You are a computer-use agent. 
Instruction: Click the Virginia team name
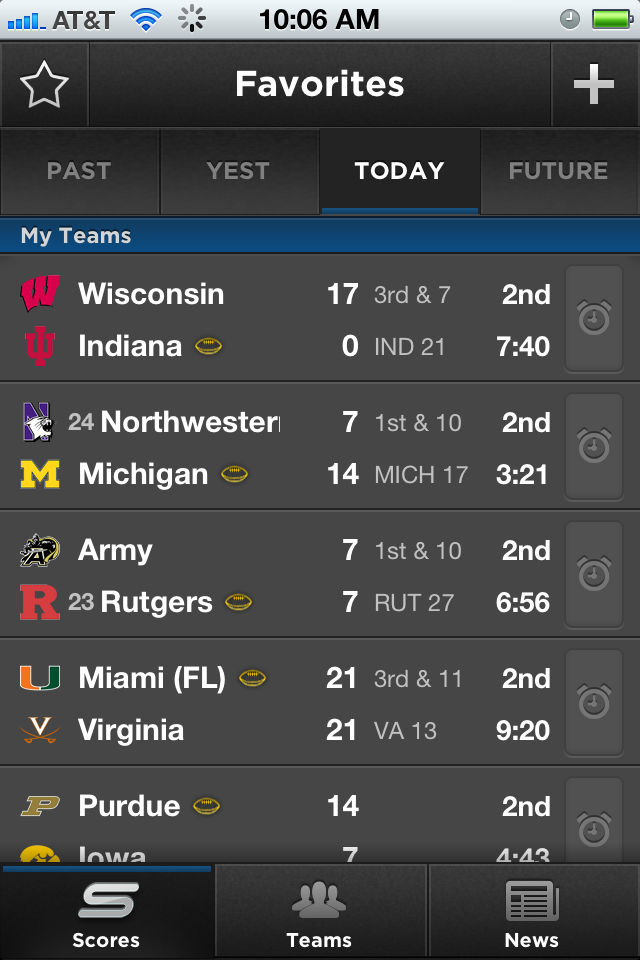tap(131, 730)
